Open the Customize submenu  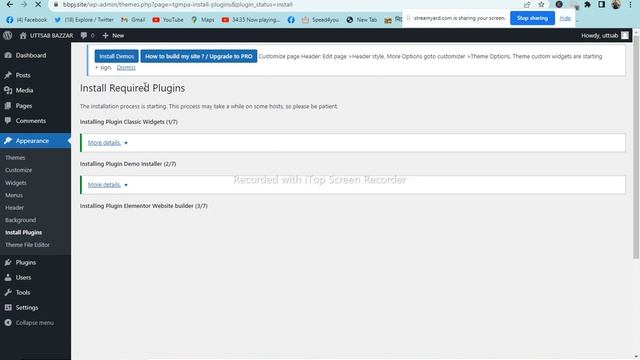[18, 170]
